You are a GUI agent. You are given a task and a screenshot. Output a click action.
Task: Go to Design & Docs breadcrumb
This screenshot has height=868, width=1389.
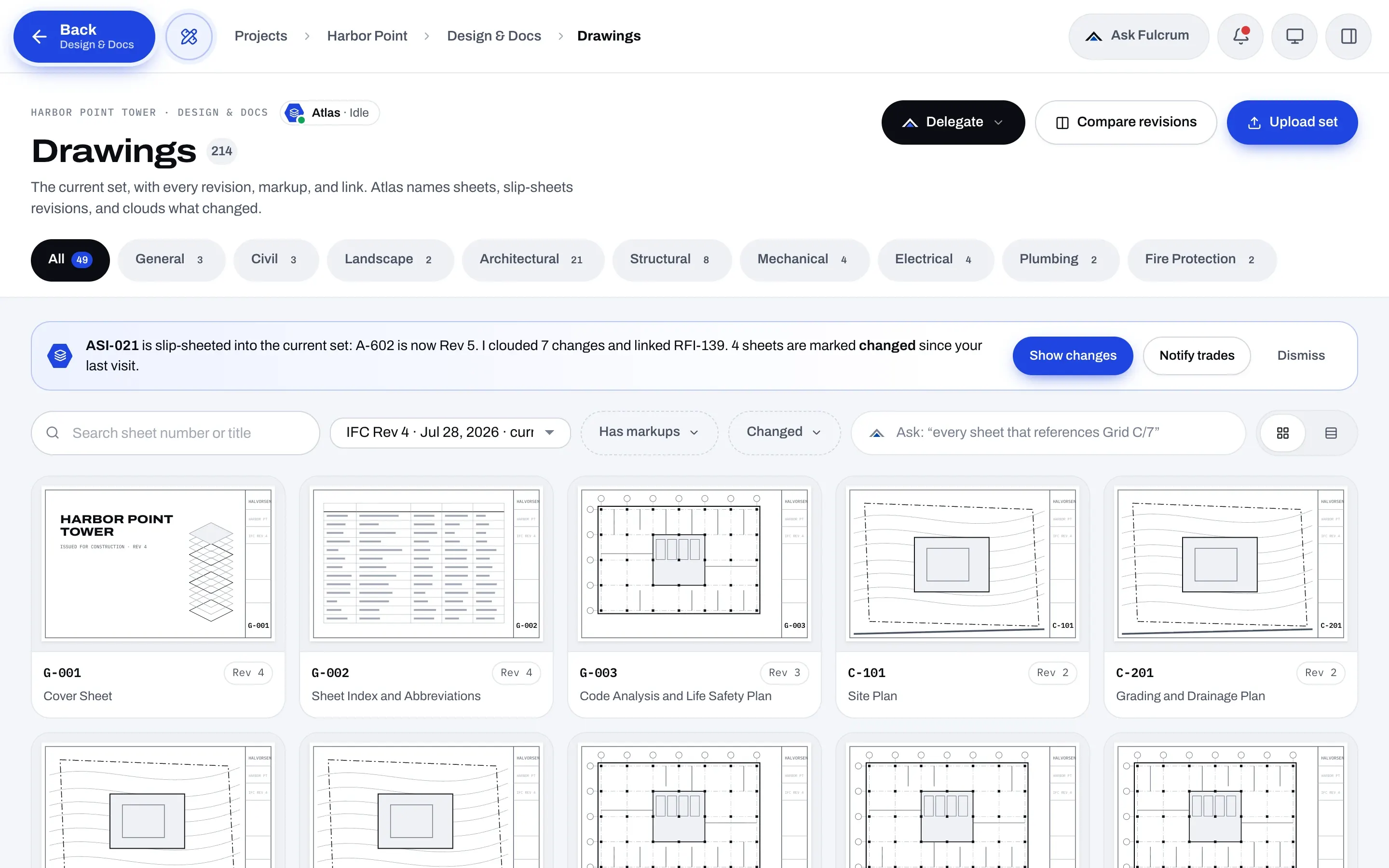click(493, 36)
